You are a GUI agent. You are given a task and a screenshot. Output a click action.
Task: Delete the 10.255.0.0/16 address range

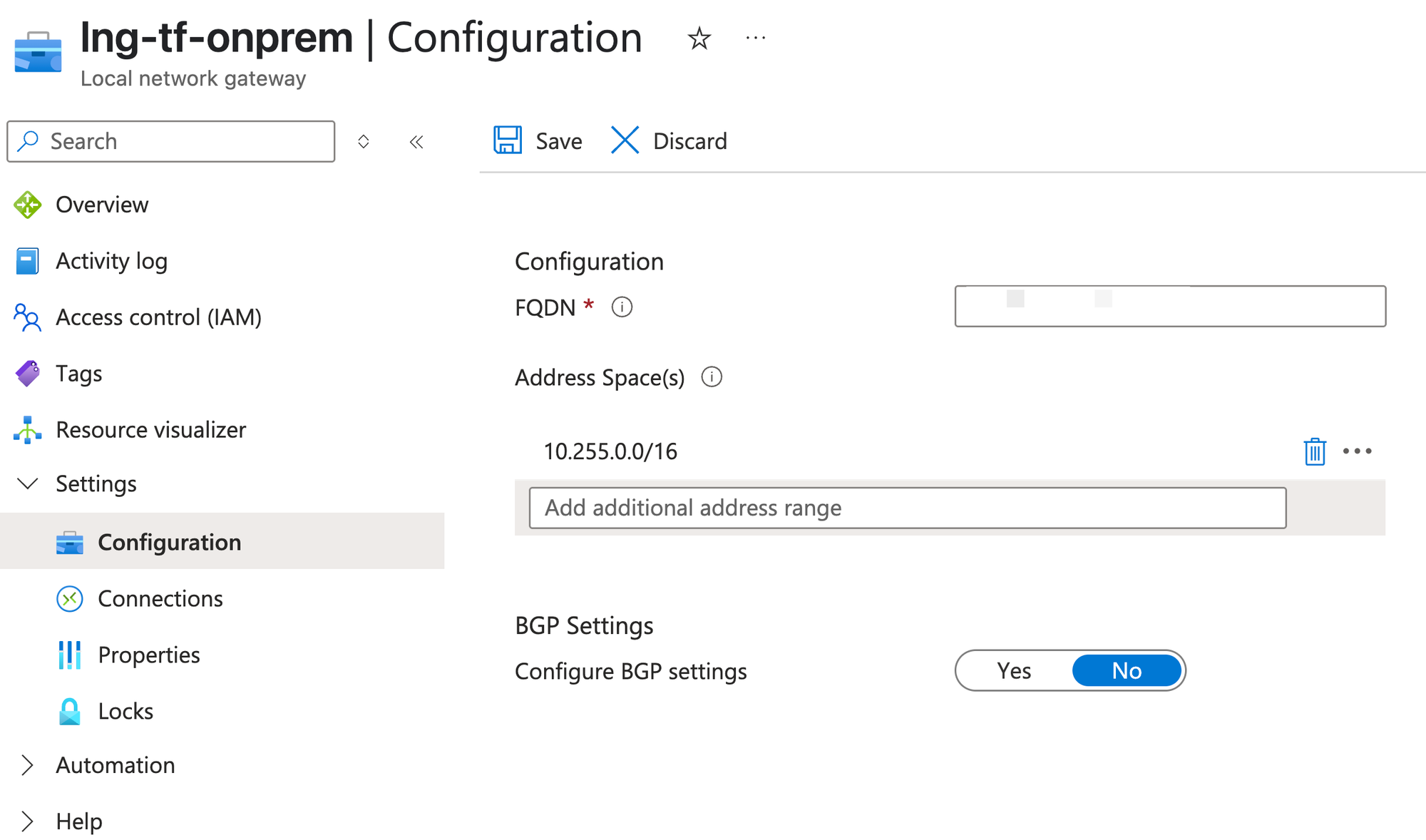point(1314,451)
